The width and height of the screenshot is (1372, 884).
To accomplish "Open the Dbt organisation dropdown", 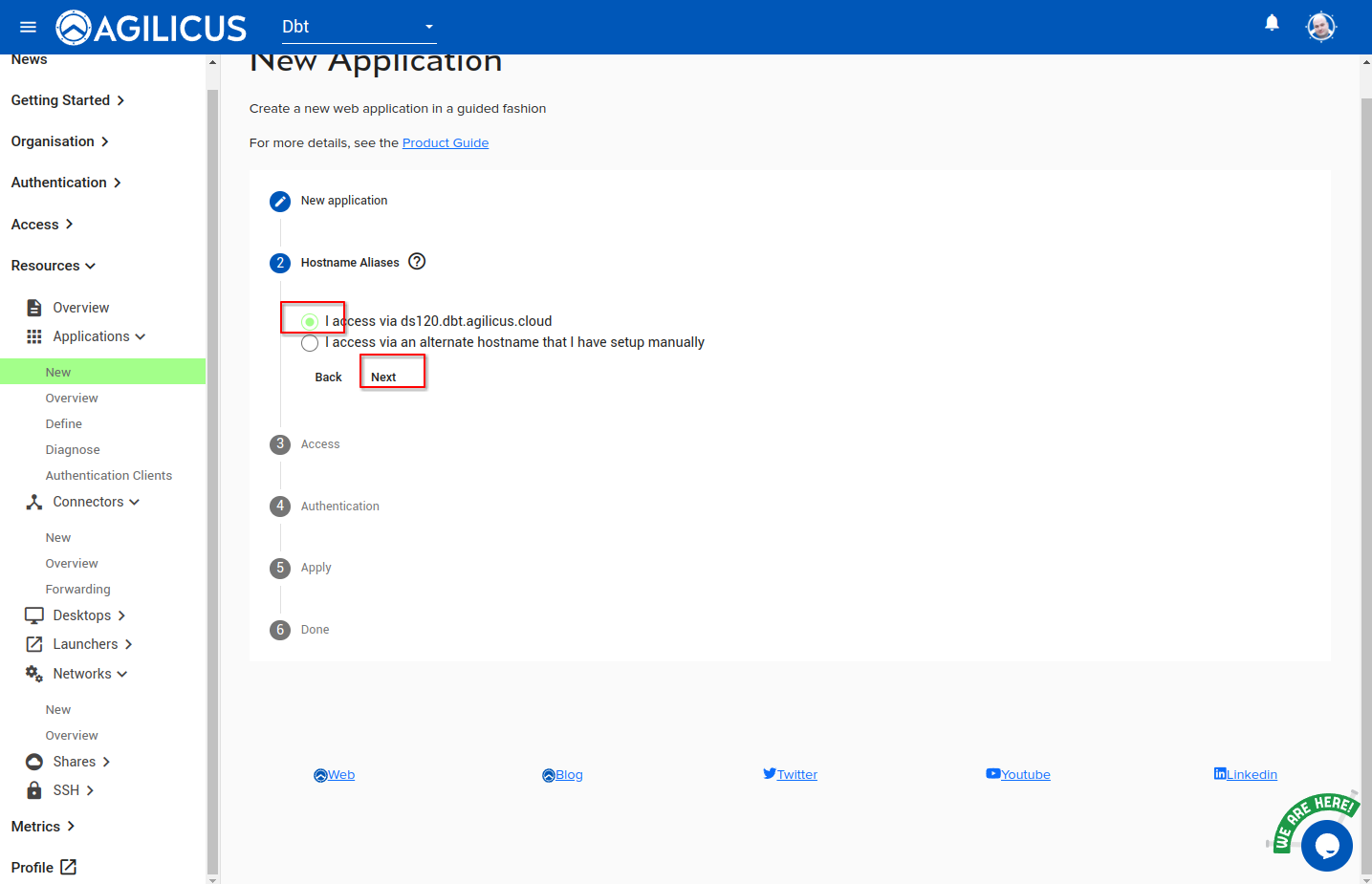I will 359,27.
